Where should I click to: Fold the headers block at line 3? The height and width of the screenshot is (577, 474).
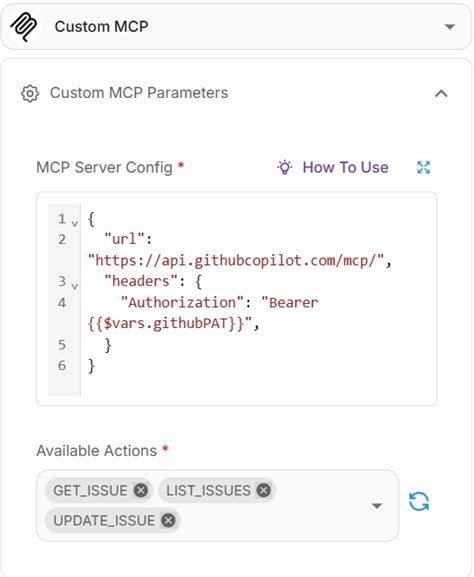click(x=75, y=286)
